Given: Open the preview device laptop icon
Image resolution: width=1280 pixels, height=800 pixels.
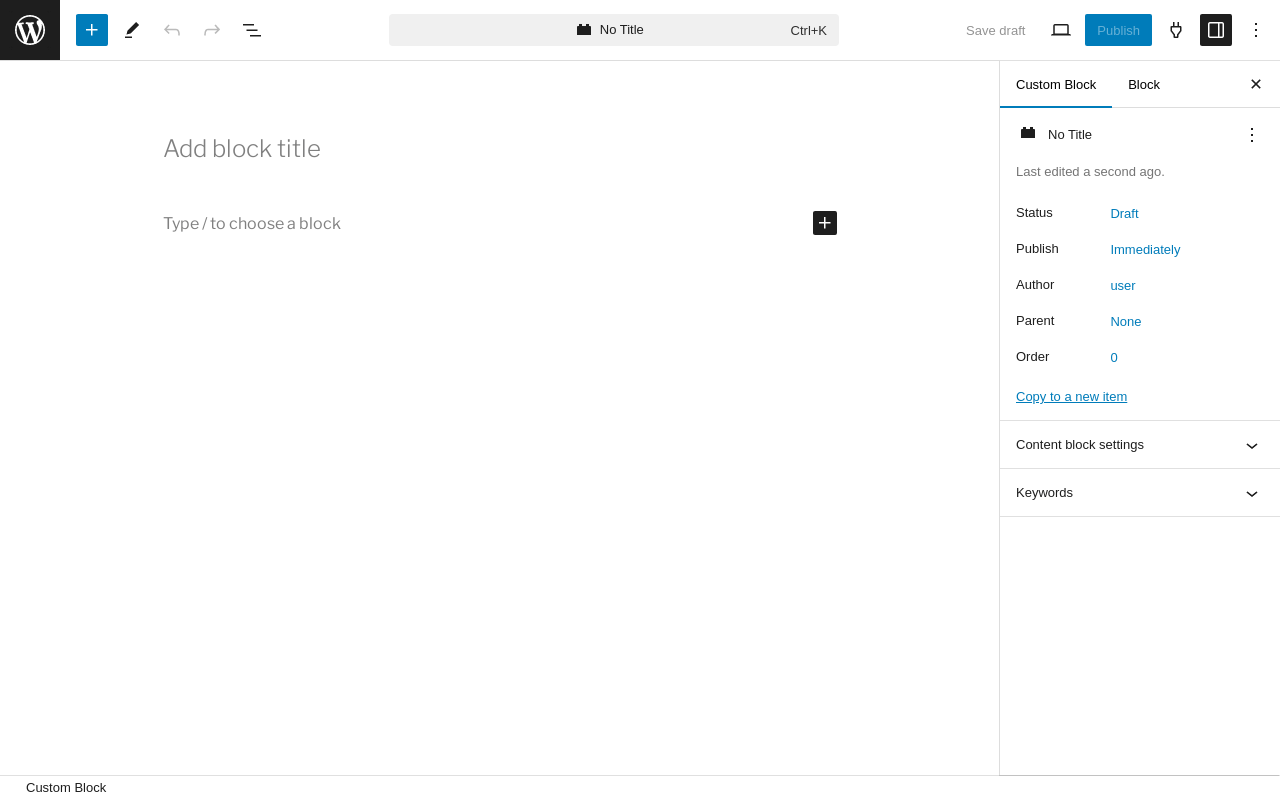Looking at the screenshot, I should 1061,30.
